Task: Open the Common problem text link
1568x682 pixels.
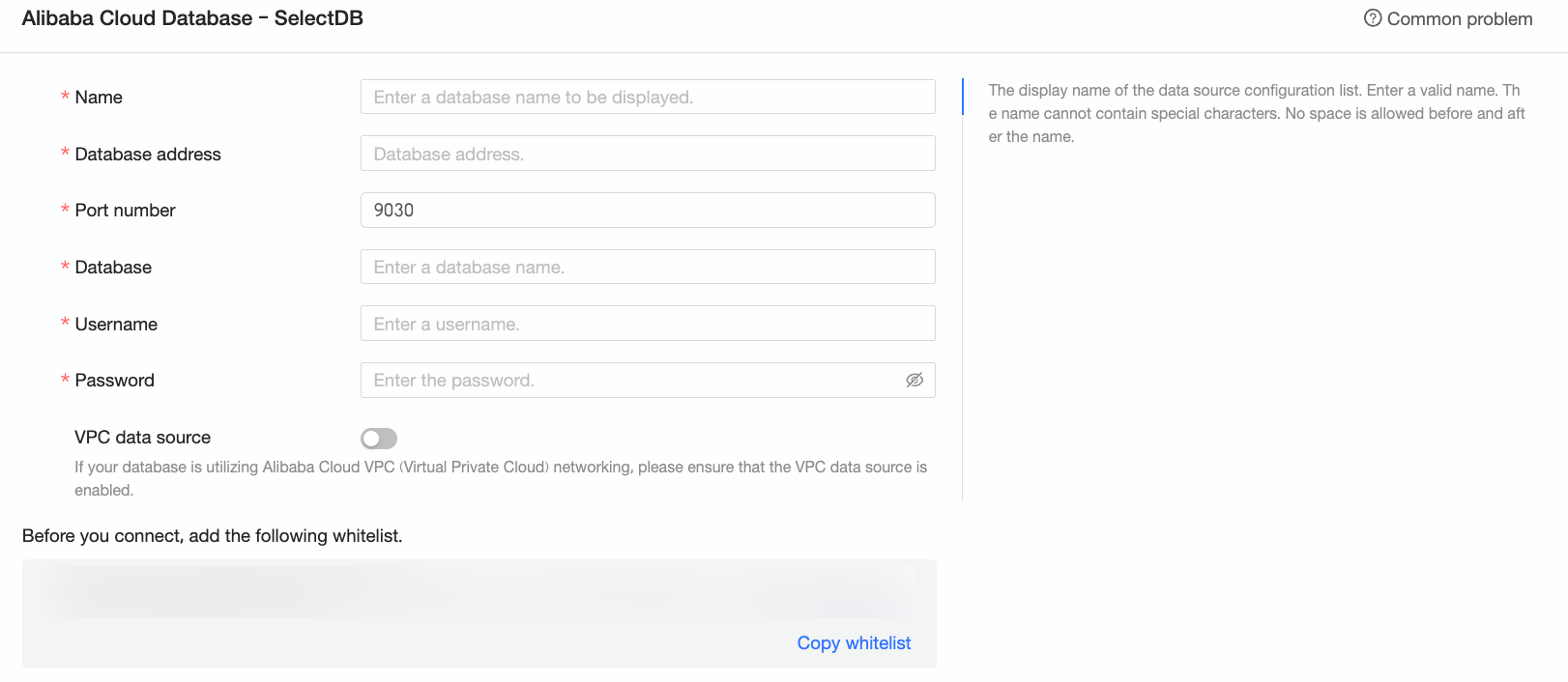Action: pos(1459,19)
